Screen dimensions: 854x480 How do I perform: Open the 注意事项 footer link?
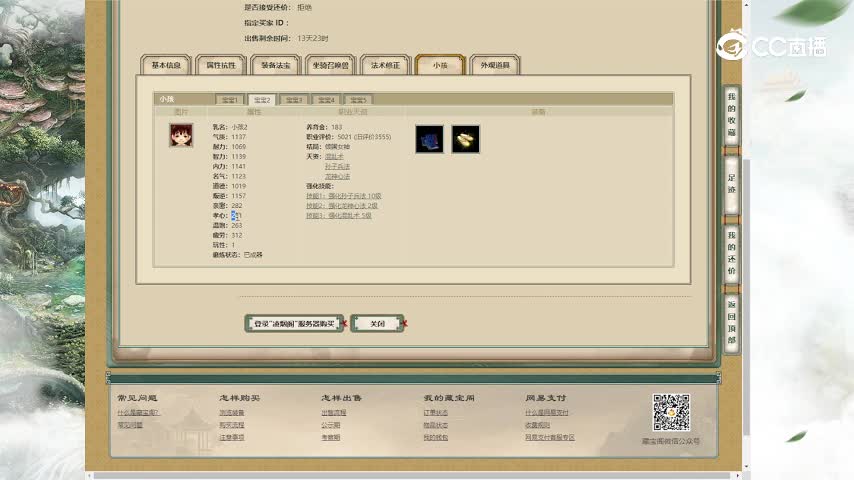coord(231,438)
